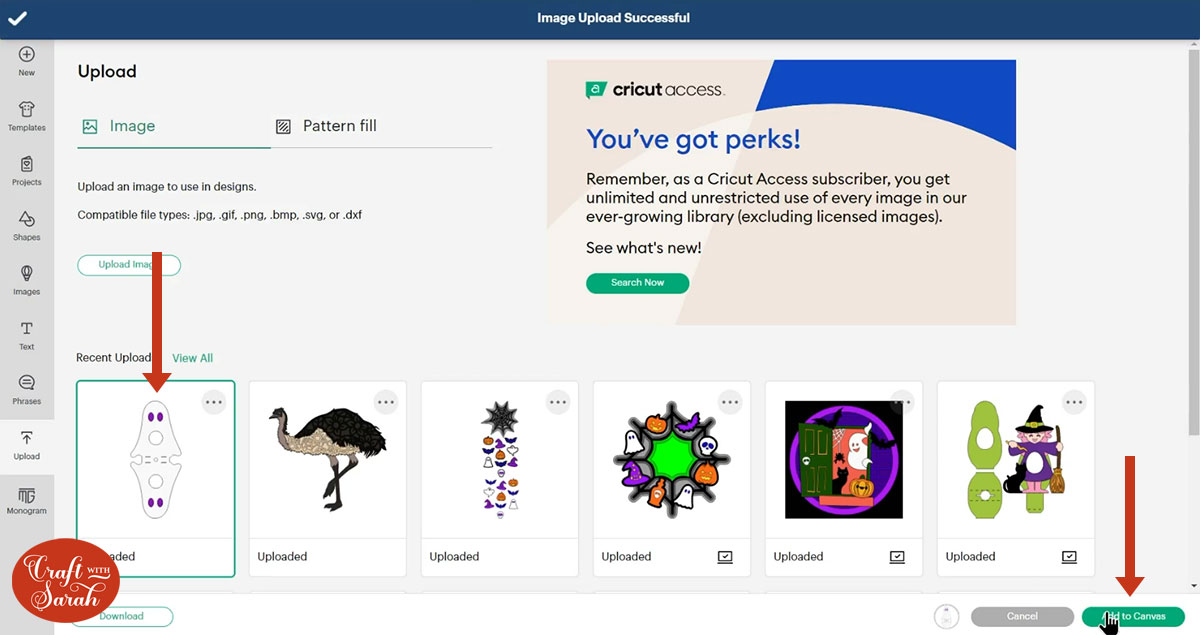Select the Halloween garland upload thumbnail
This screenshot has width=1200, height=635.
point(499,459)
